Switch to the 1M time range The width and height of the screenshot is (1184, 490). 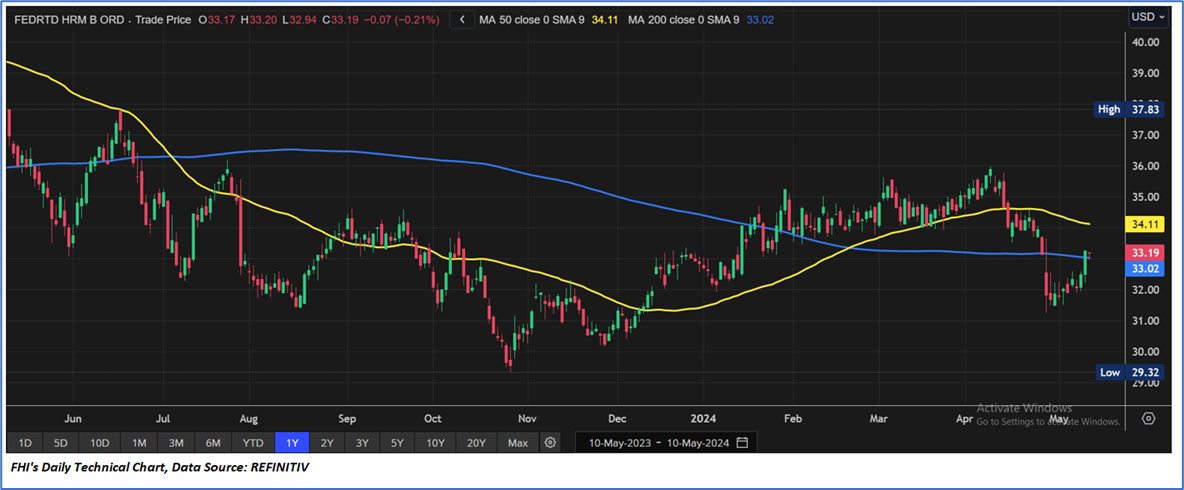139,442
